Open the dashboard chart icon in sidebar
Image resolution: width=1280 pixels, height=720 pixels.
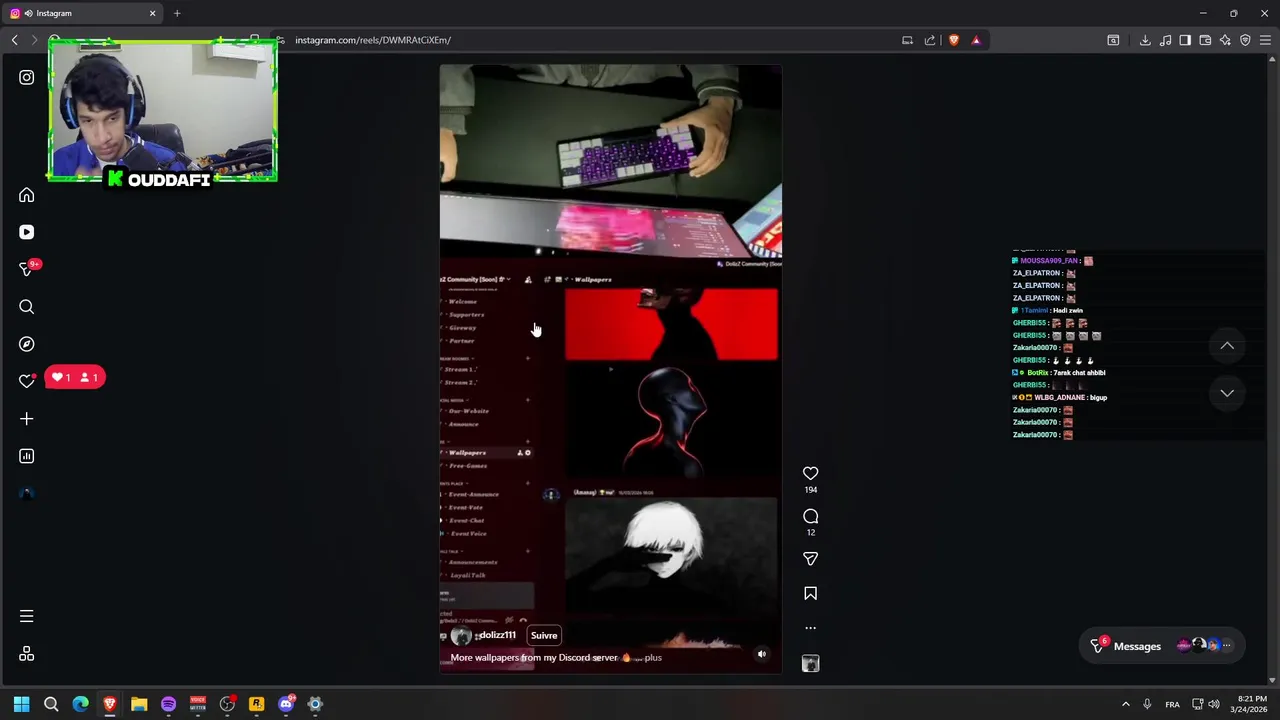pos(27,456)
